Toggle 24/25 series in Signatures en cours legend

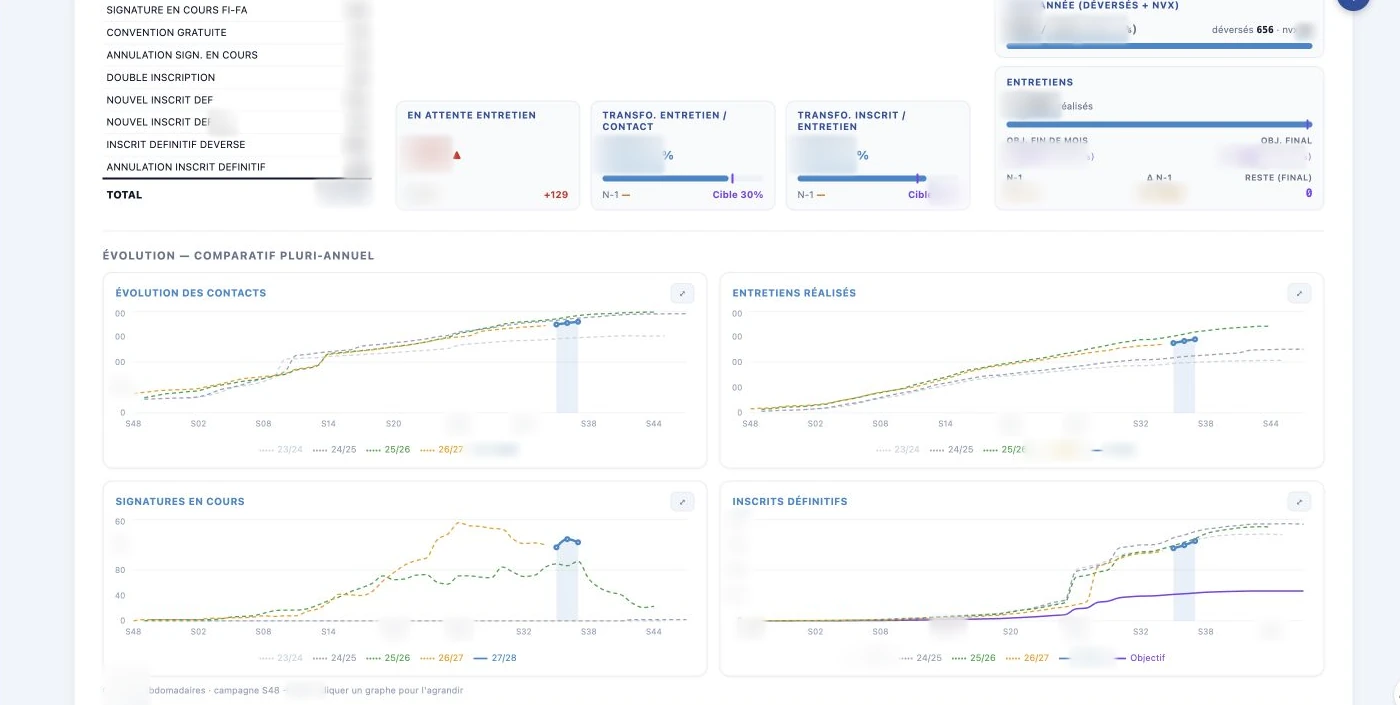[335, 658]
